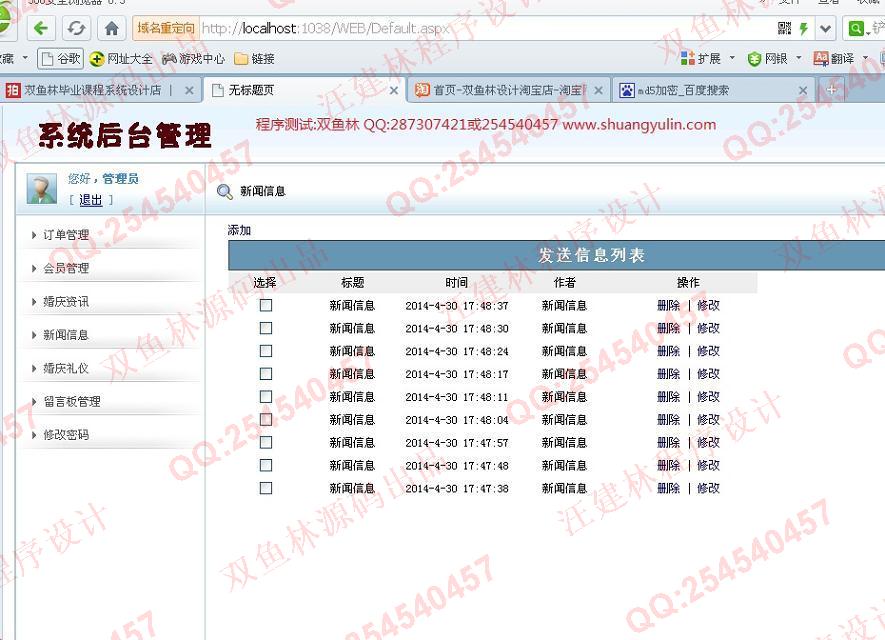Check the row dated 17:47:57
The width and height of the screenshot is (885, 640).
tap(266, 442)
